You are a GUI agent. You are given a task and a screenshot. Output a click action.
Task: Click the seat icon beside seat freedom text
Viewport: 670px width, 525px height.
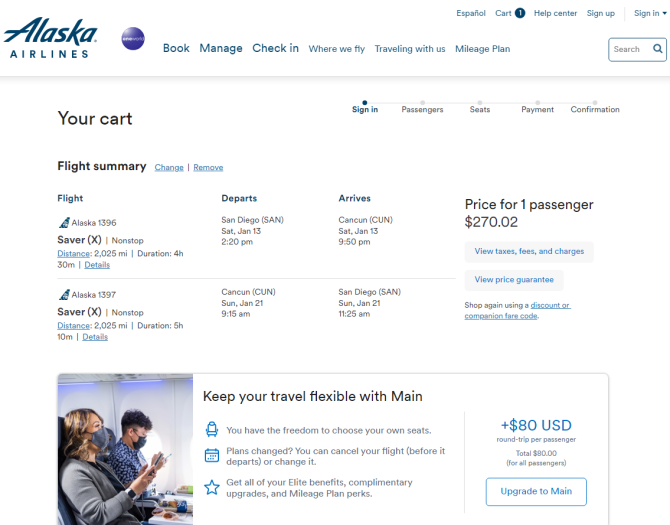tap(212, 429)
